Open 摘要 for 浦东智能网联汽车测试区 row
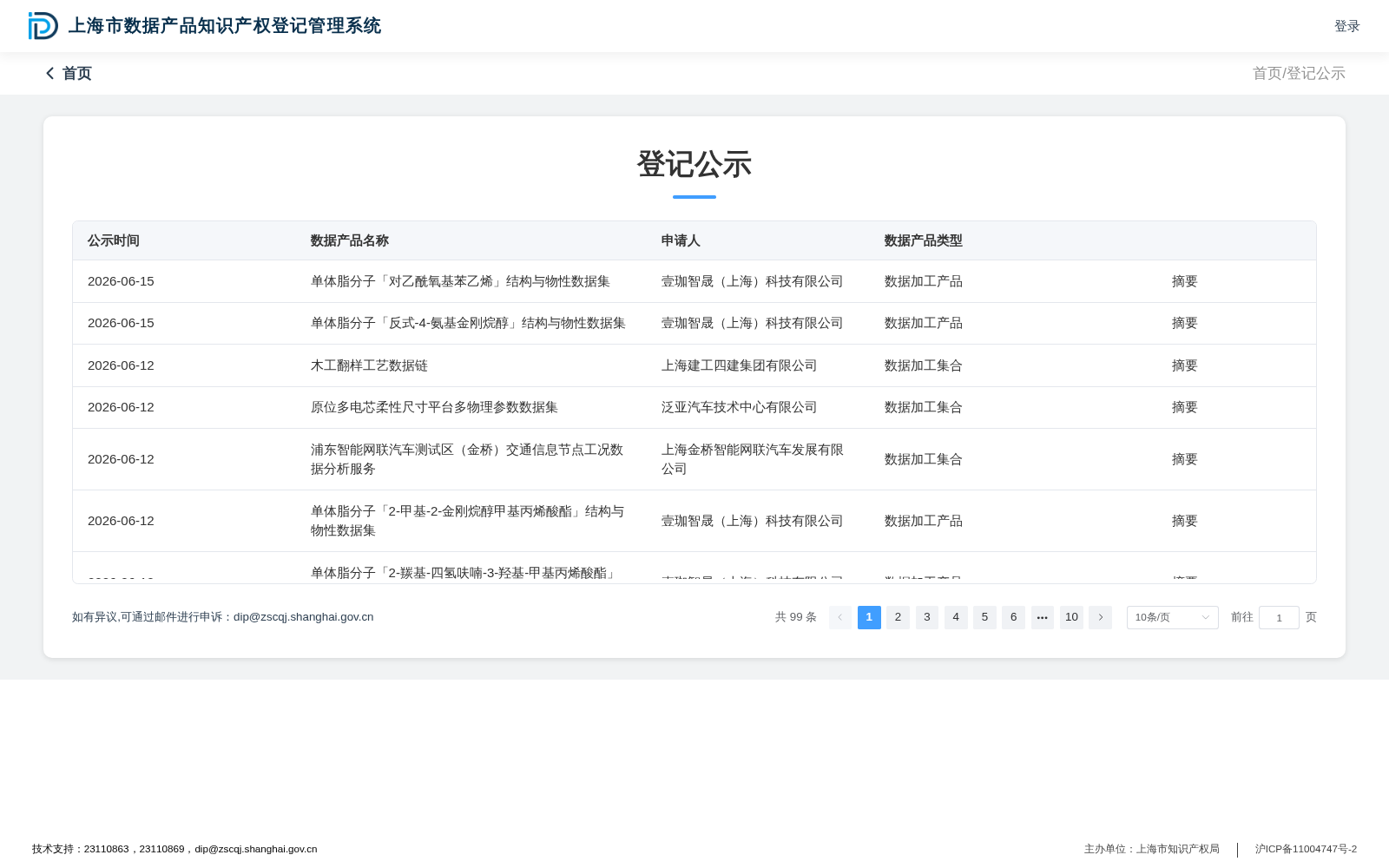Screen dimensions: 1389x868 pyautogui.click(x=1184, y=459)
